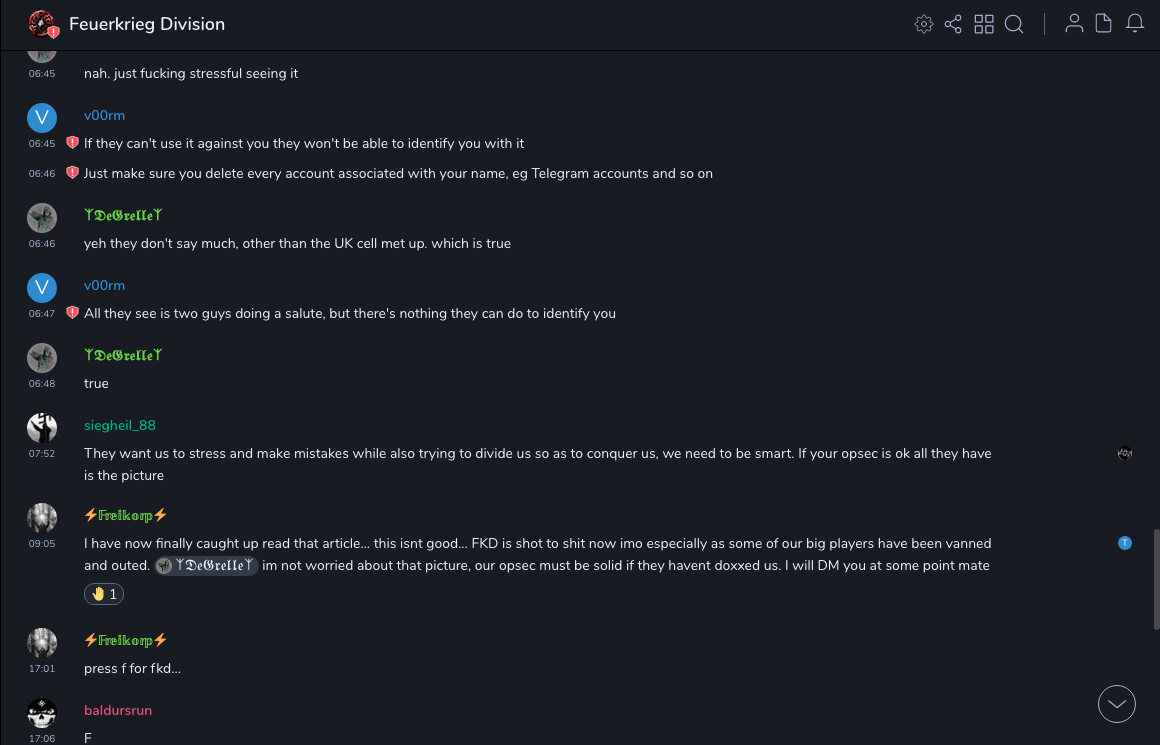Click the share icon in the header
Screen dimensions: 1160x745
point(953,24)
